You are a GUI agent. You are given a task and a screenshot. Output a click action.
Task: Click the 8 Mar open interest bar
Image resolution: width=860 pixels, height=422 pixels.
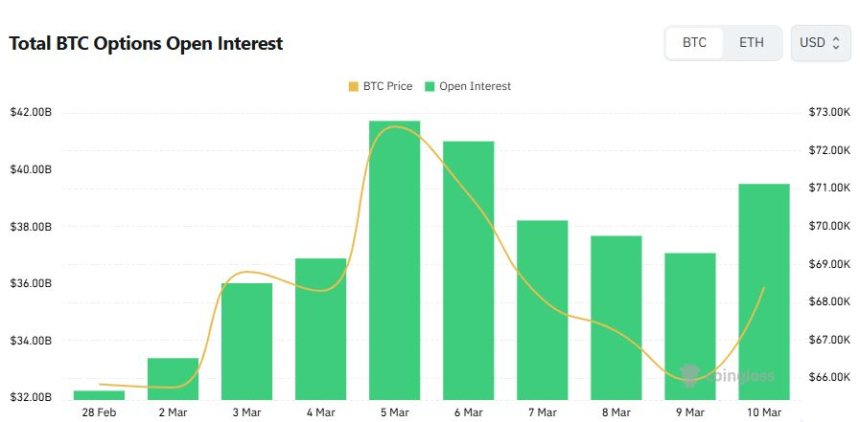pyautogui.click(x=616, y=316)
